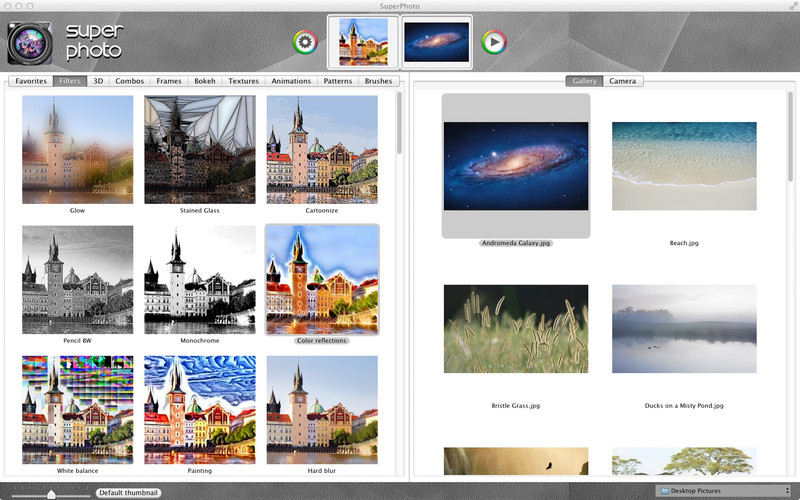Adjust the thumbnail size slider handle
This screenshot has height=500, width=800.
(51, 494)
